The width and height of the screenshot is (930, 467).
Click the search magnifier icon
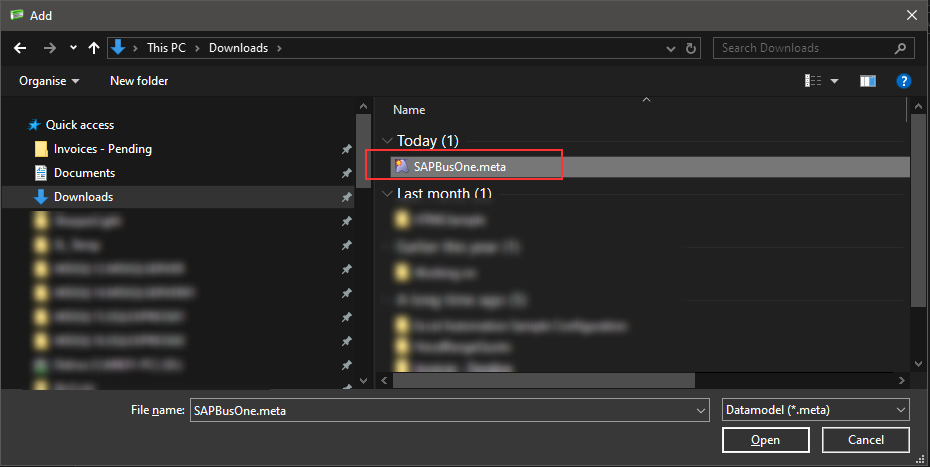point(900,48)
